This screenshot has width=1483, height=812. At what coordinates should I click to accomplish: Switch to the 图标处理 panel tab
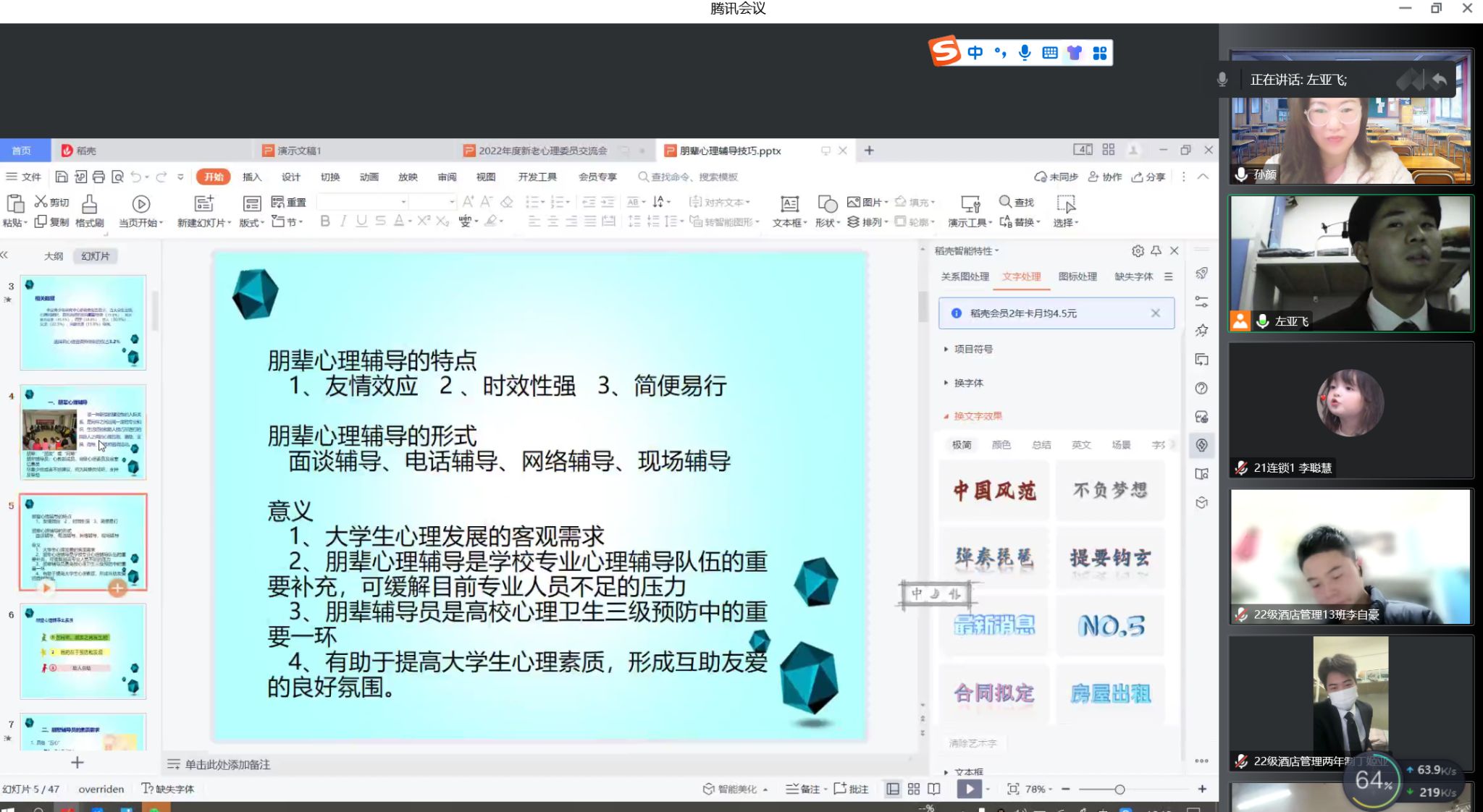[x=1077, y=276]
